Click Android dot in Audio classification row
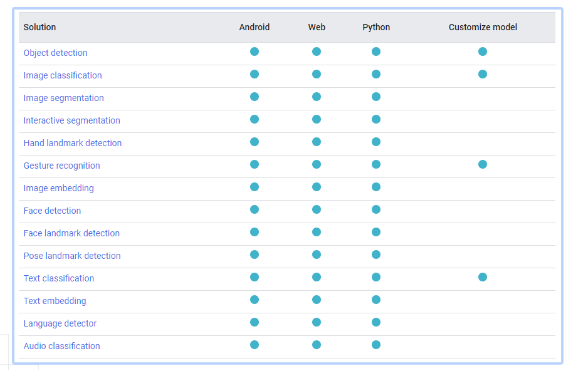572x370 pixels. click(254, 345)
